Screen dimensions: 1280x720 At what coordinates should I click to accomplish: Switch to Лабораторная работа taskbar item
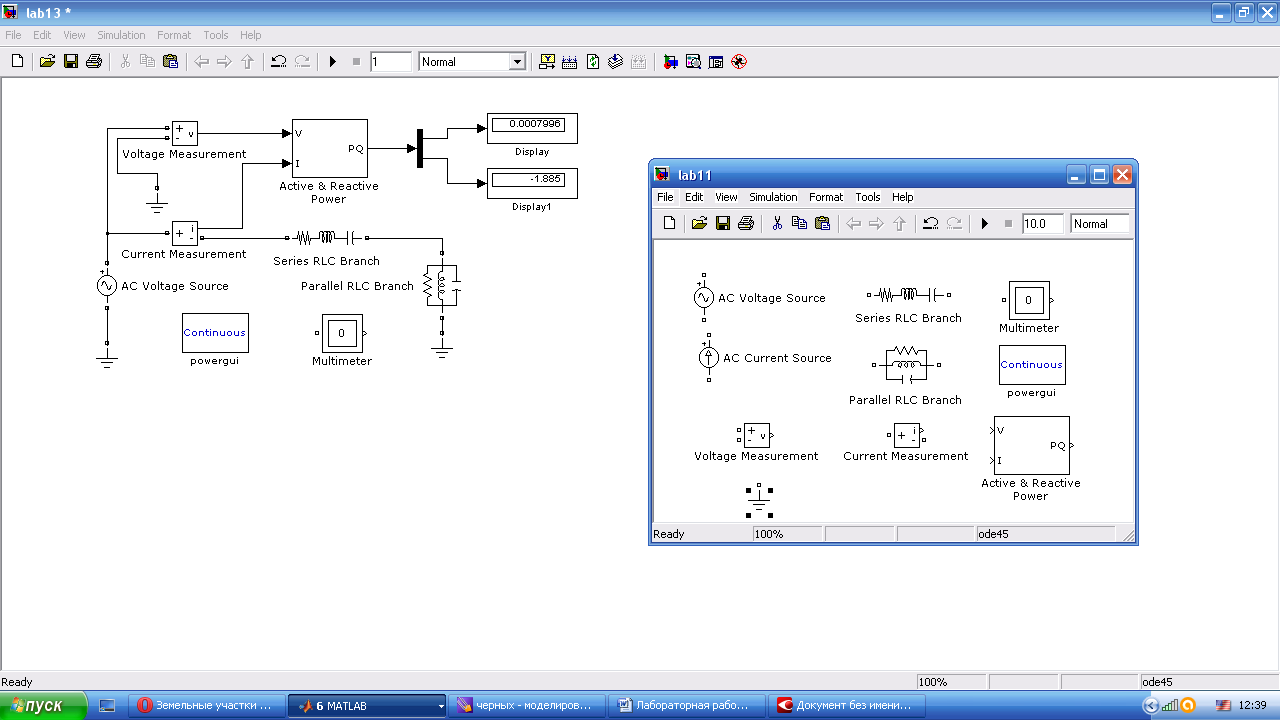coord(687,706)
